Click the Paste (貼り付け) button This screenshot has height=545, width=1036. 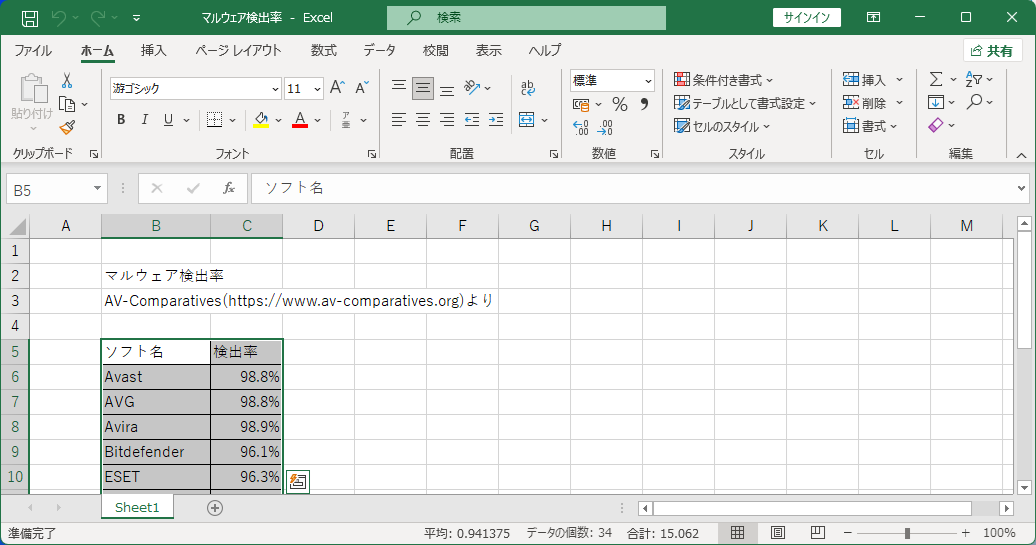[32, 102]
